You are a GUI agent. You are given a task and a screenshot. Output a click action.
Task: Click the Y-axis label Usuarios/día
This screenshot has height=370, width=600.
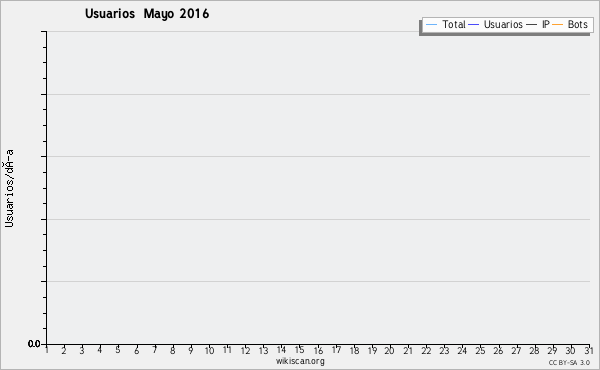pos(9,188)
